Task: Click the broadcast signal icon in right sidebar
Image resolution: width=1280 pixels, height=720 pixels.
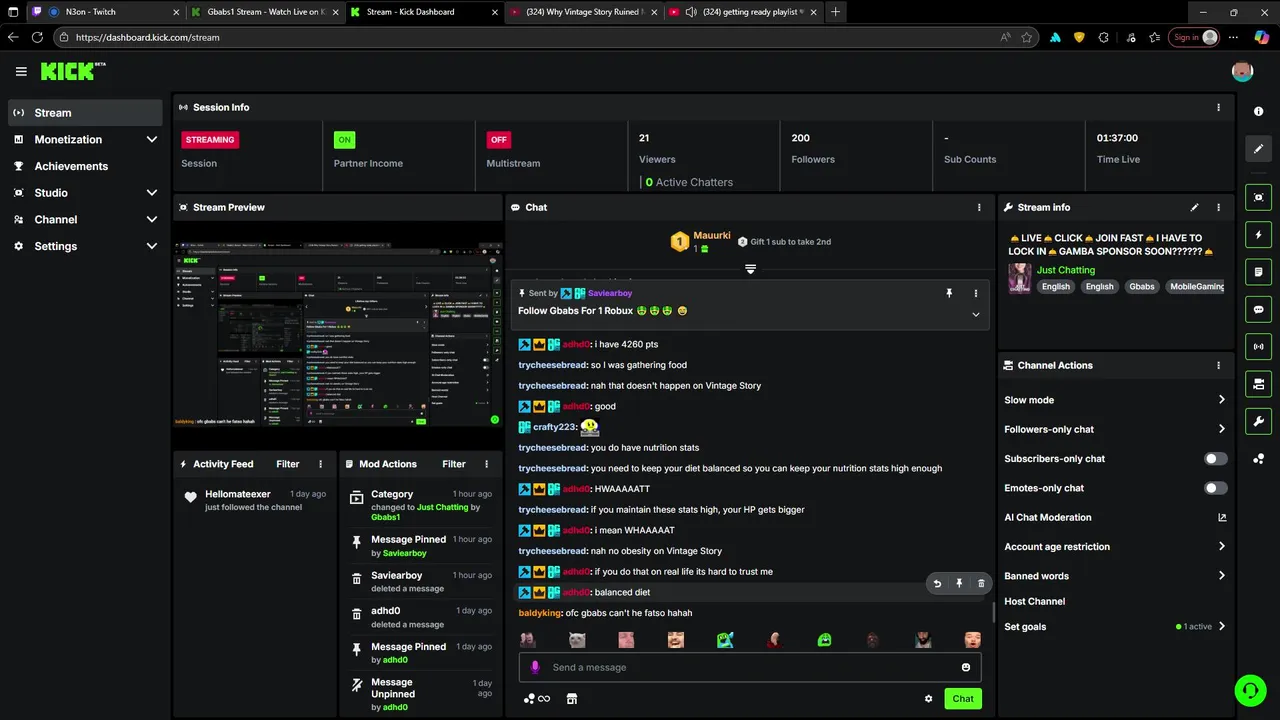Action: click(x=1259, y=347)
